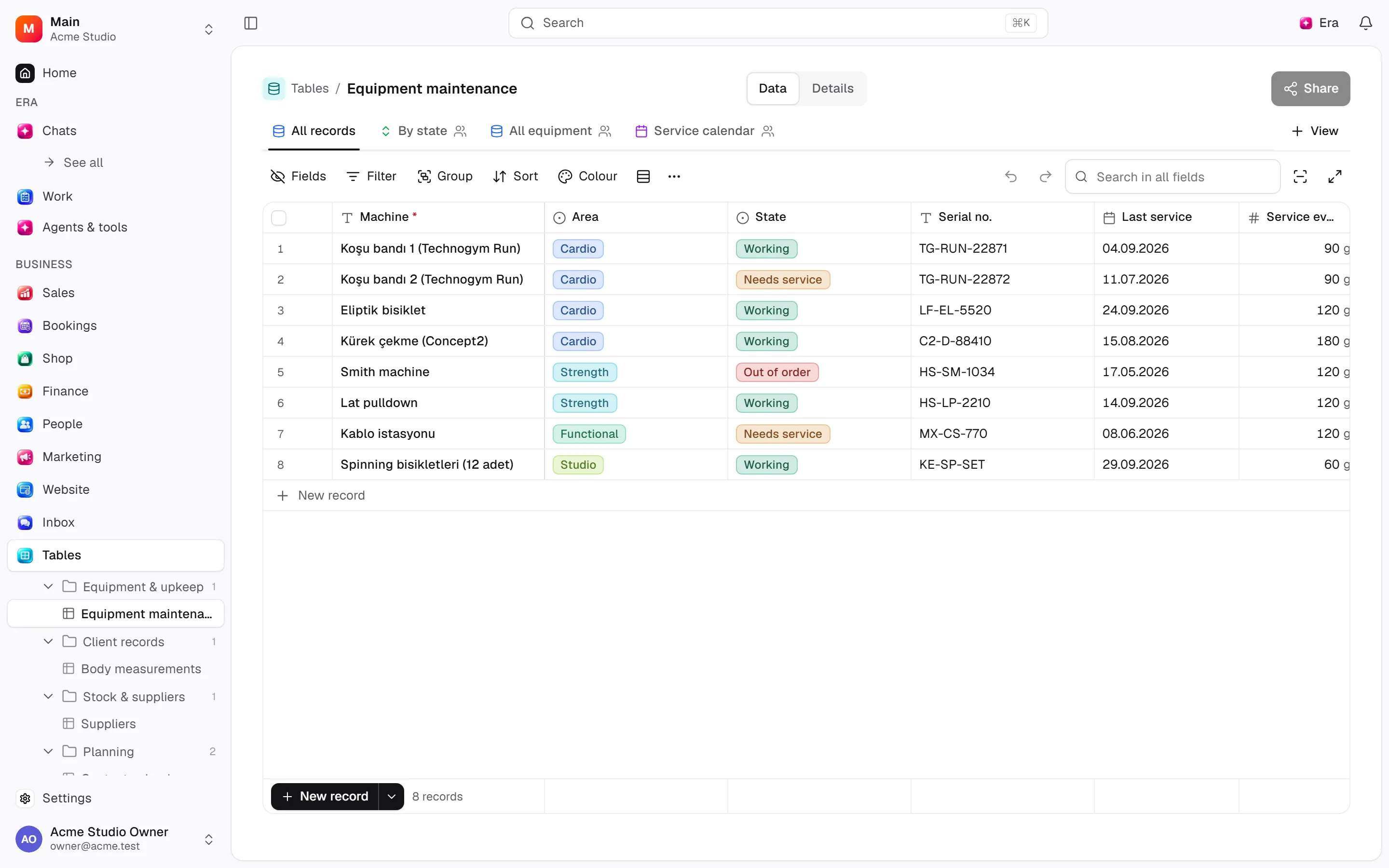The width and height of the screenshot is (1389, 868).
Task: Click the Tables database icon in breadcrumb
Action: (274, 88)
